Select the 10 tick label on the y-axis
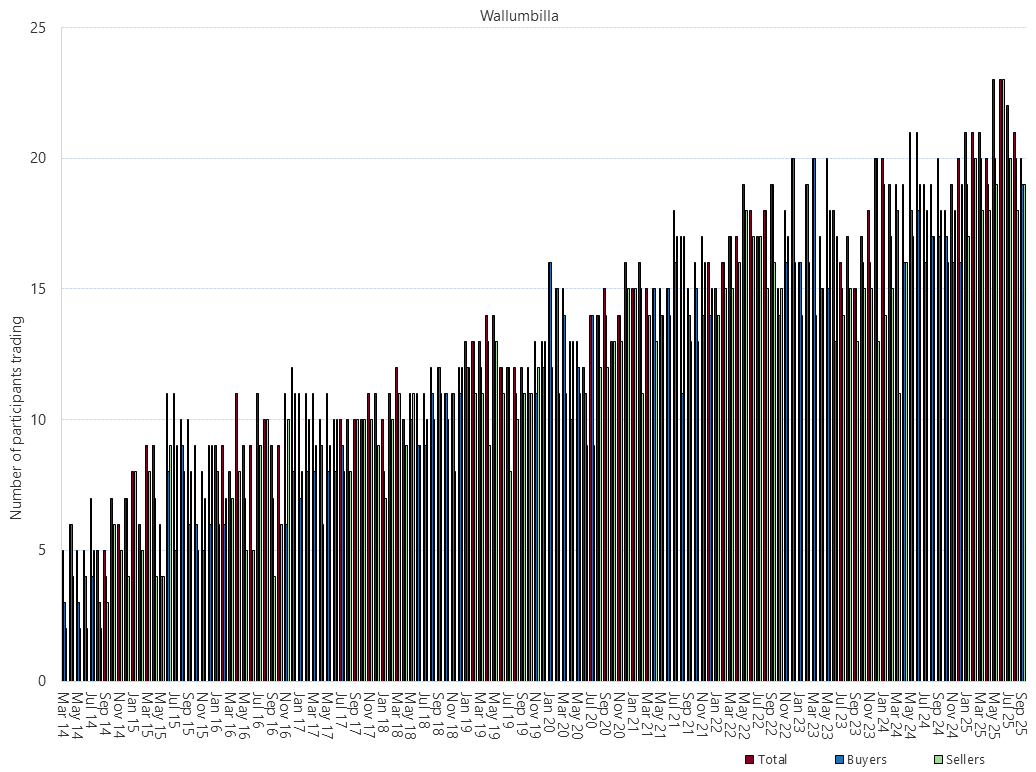The image size is (1036, 772). click(39, 420)
